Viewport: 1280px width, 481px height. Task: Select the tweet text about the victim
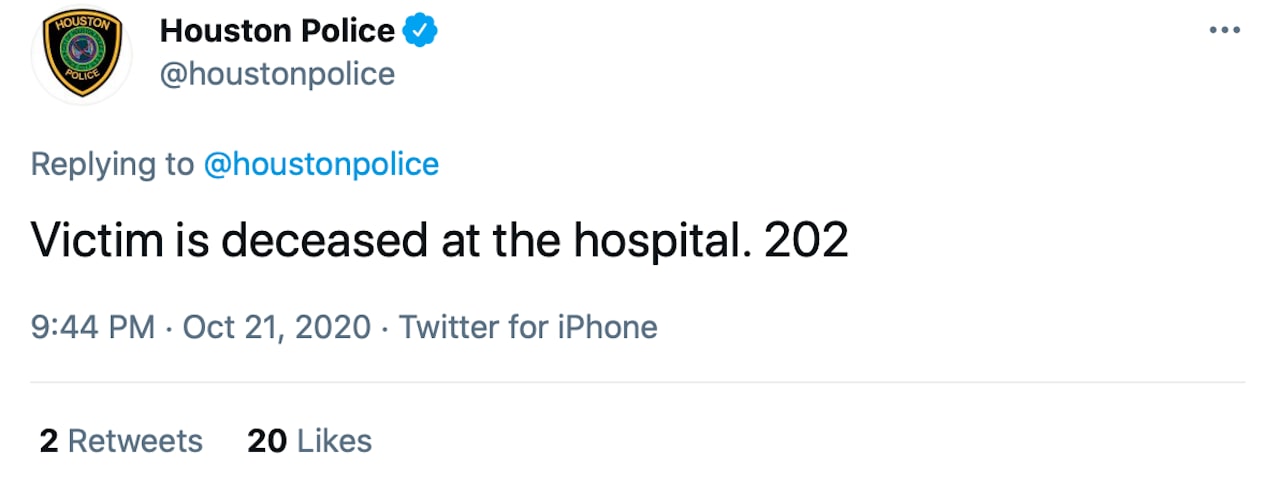pyautogui.click(x=440, y=240)
